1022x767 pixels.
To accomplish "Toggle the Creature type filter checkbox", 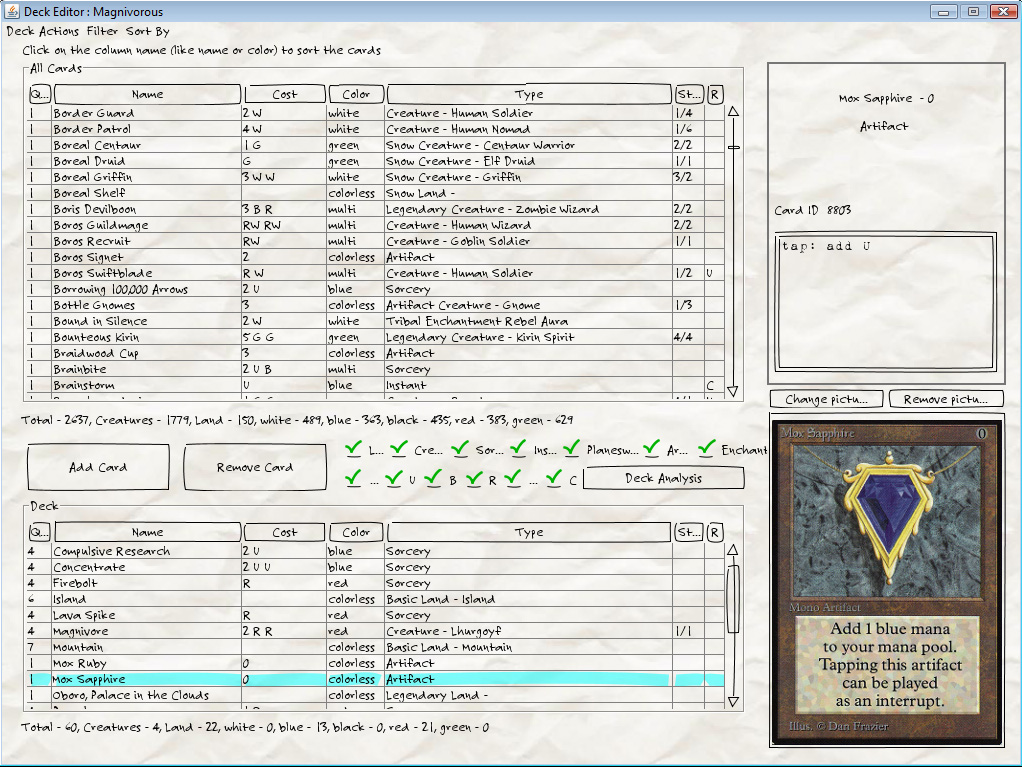I will (x=399, y=449).
